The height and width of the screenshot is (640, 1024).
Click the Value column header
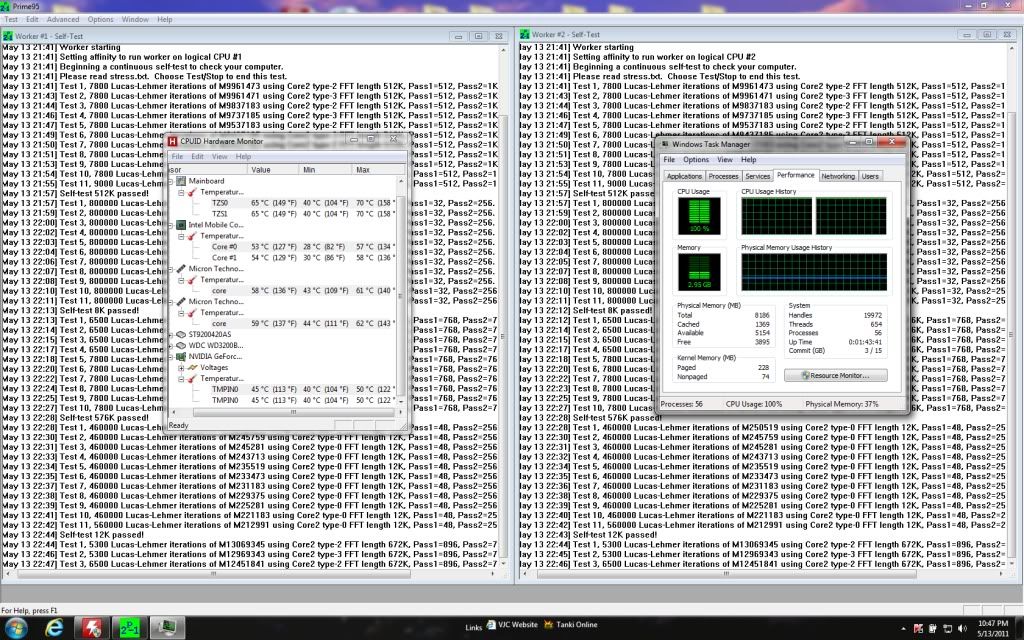[x=273, y=170]
